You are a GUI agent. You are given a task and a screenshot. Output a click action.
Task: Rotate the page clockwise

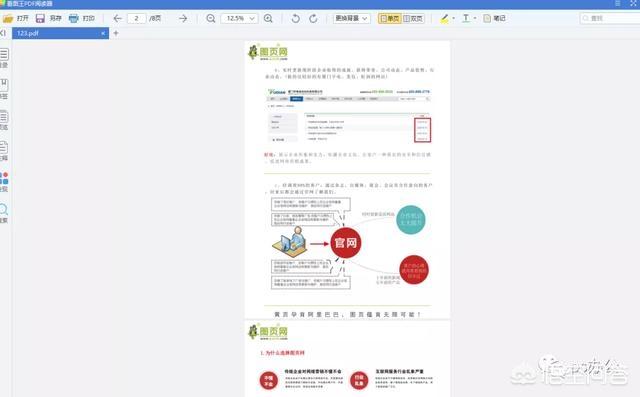coord(313,18)
